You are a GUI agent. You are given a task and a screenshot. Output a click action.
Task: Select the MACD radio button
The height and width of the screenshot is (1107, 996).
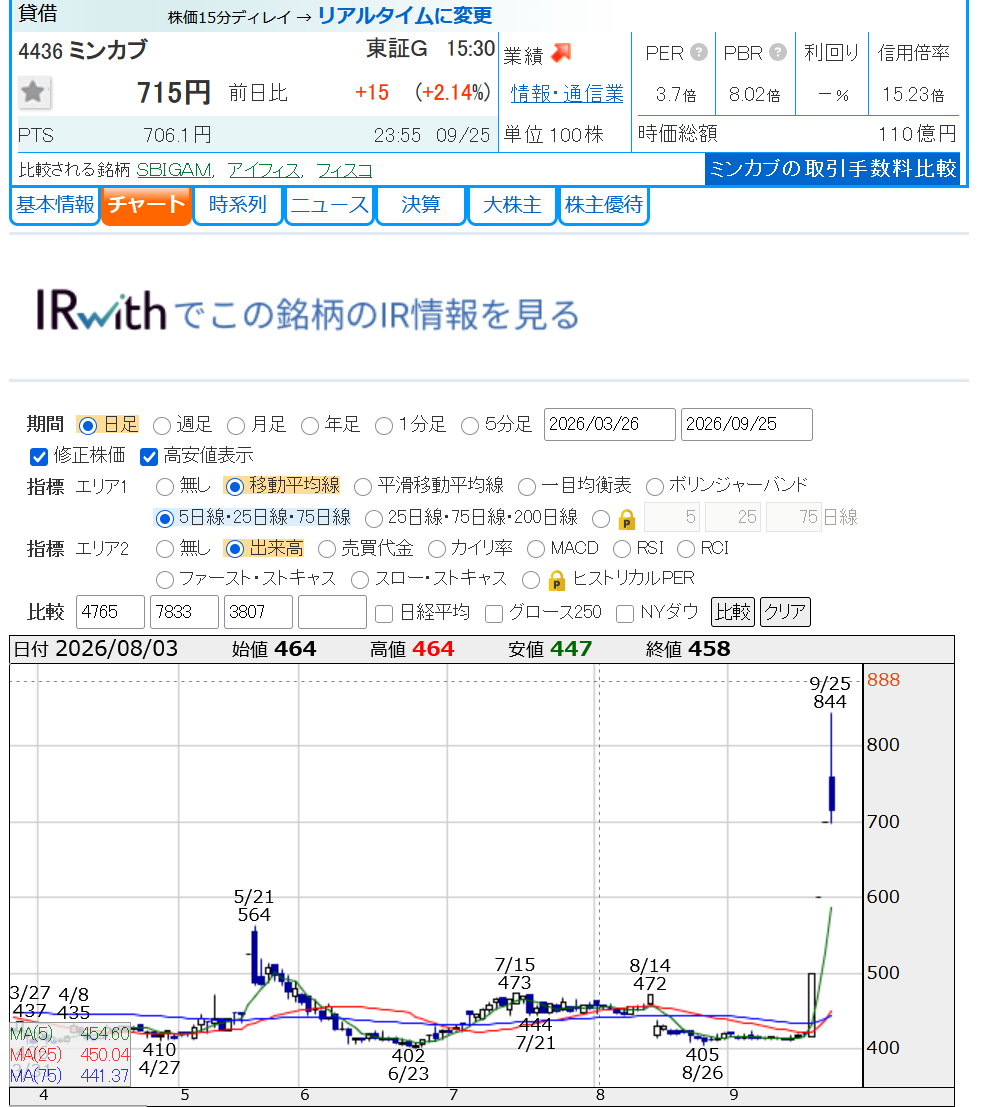pos(536,549)
